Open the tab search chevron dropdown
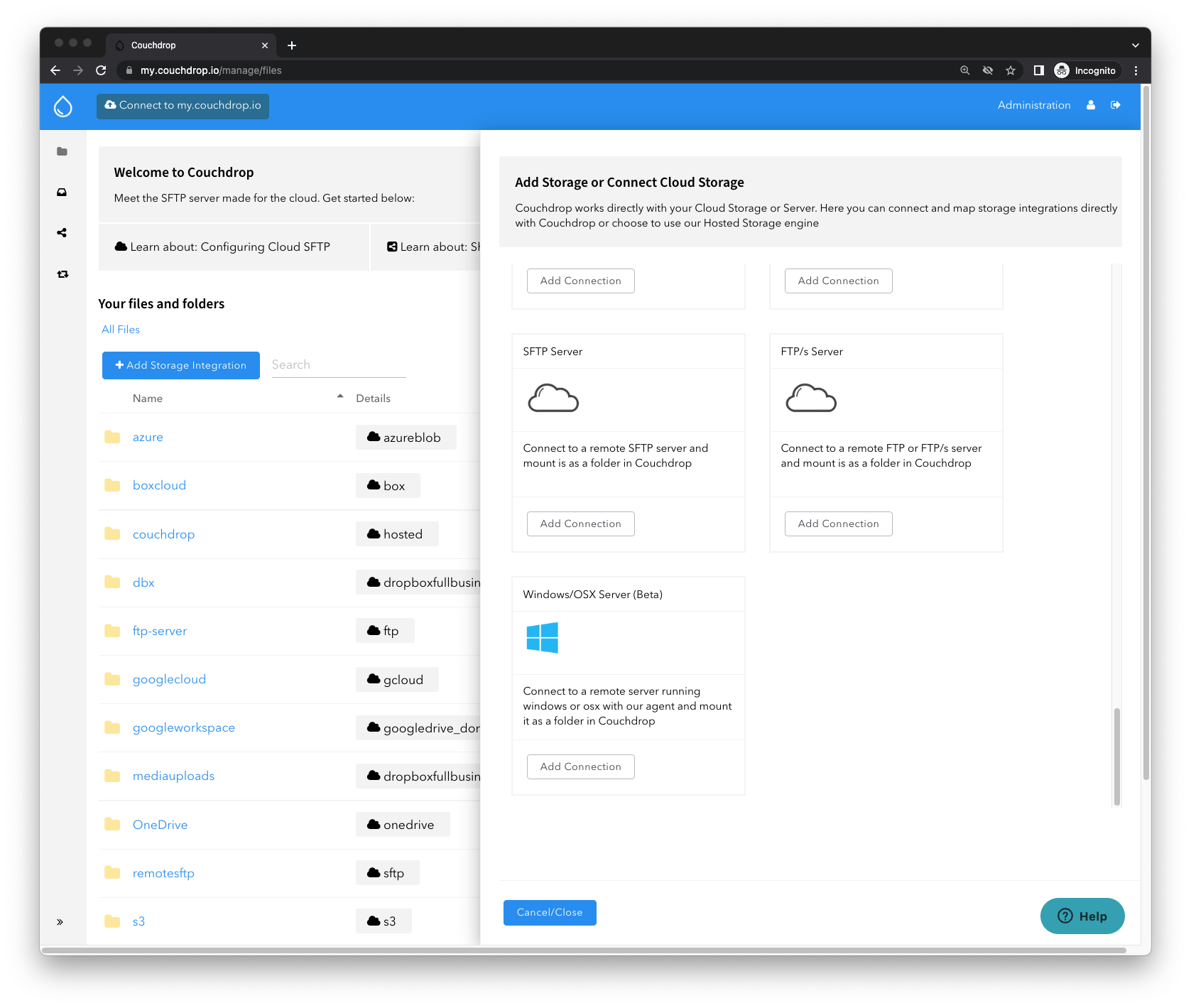The image size is (1191, 1008). pyautogui.click(x=1136, y=45)
